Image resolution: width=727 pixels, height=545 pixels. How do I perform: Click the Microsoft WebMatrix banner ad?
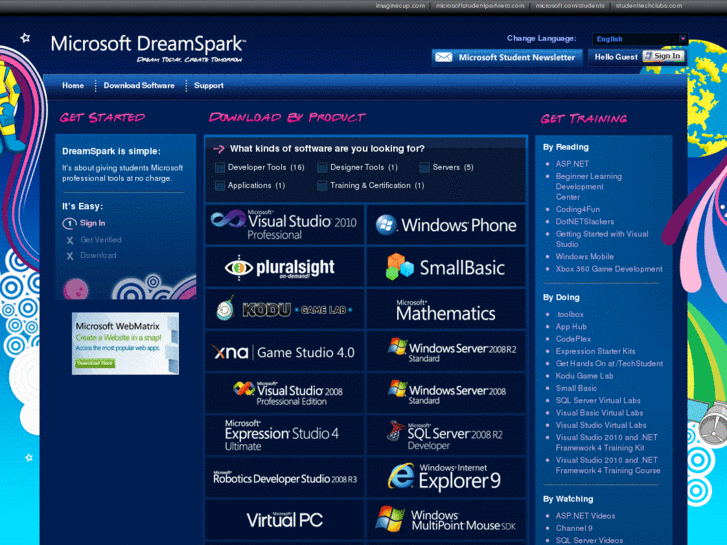click(125, 343)
